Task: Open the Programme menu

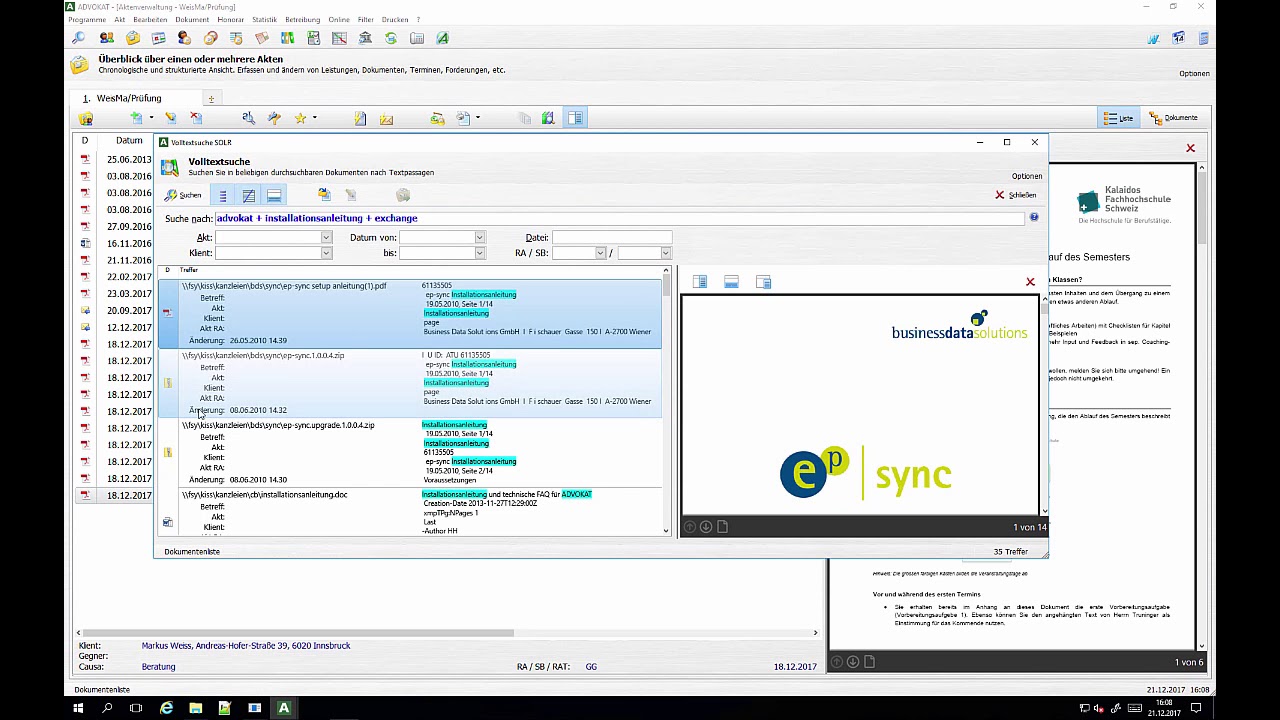Action: tap(88, 20)
